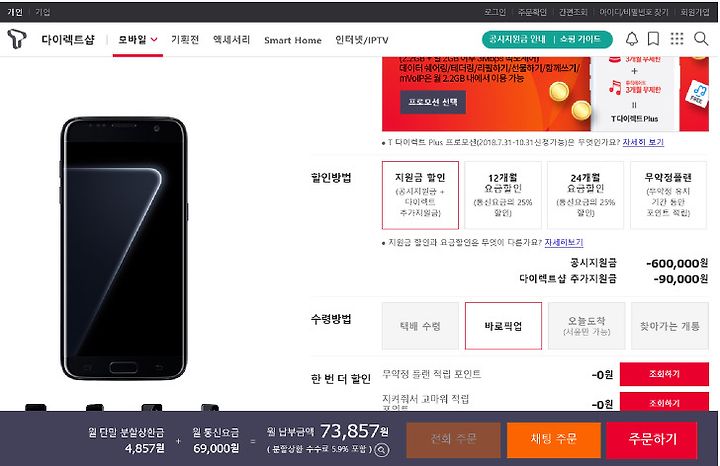Open 자세히 보기 link for T 다이렉트 Plus

click(x=643, y=142)
